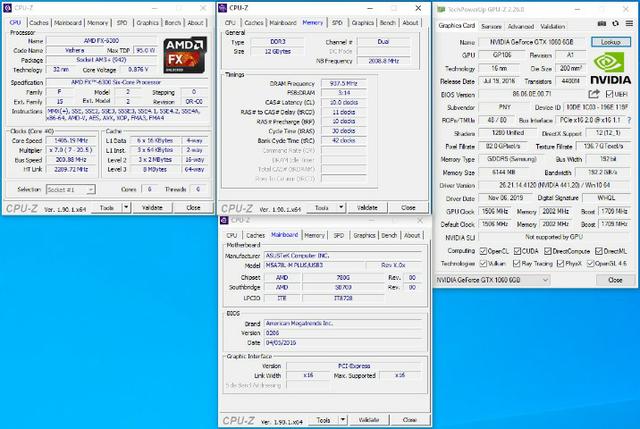Toggle the Ray Tracing checkbox
Screen dimensions: 640x429
click(517, 263)
